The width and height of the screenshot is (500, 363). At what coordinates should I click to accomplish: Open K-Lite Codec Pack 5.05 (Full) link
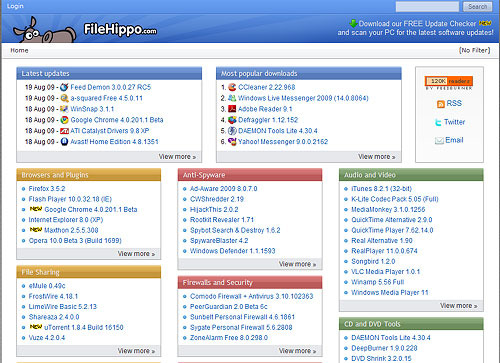point(395,199)
